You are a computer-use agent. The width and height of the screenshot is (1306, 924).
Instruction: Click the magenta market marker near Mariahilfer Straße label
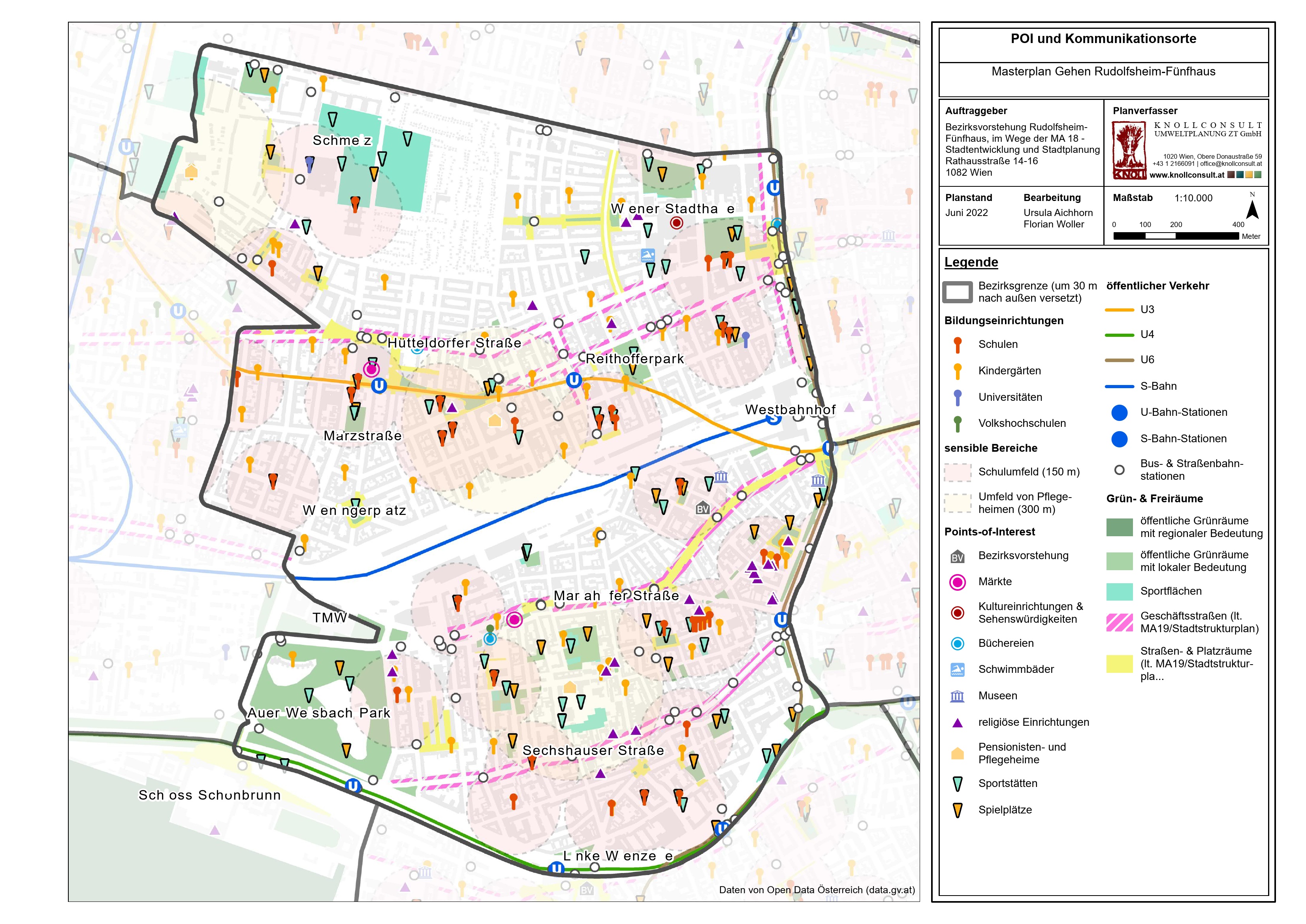(x=514, y=620)
